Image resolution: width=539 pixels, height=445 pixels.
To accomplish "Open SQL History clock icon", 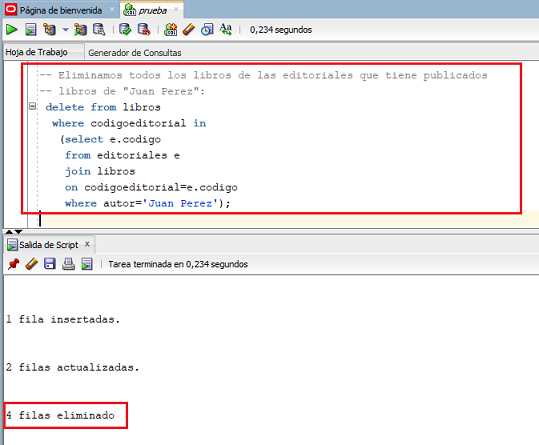I will coord(207,30).
